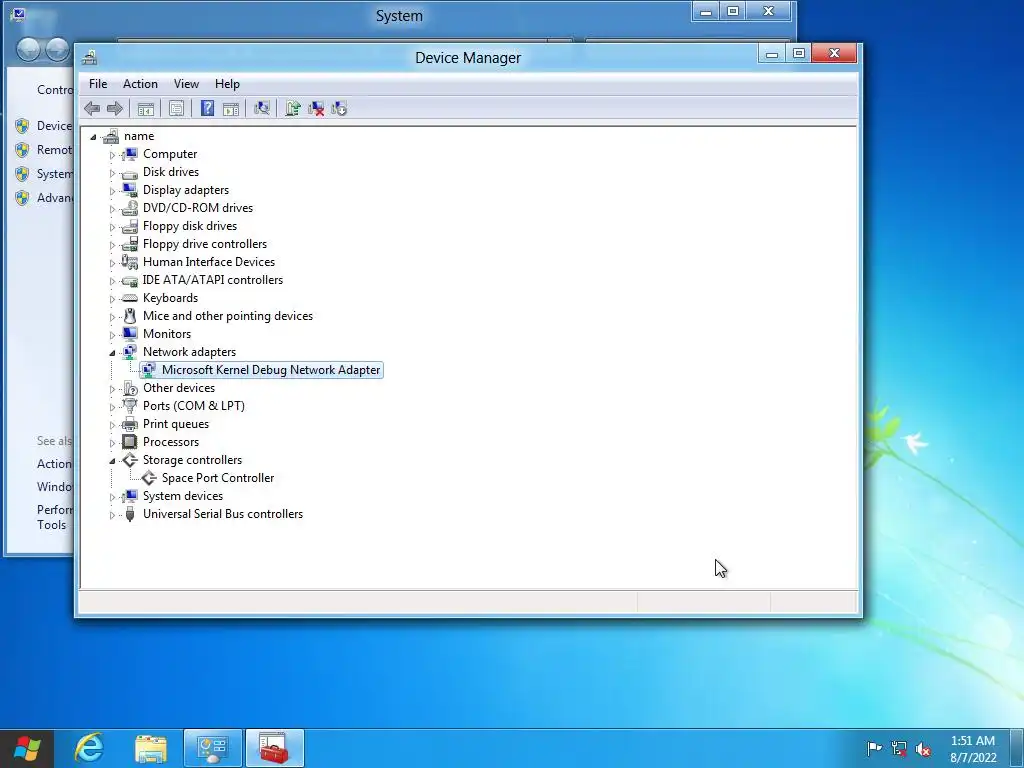Screen dimensions: 1024x768
Task: Open File Explorer from taskbar
Action: point(151,748)
